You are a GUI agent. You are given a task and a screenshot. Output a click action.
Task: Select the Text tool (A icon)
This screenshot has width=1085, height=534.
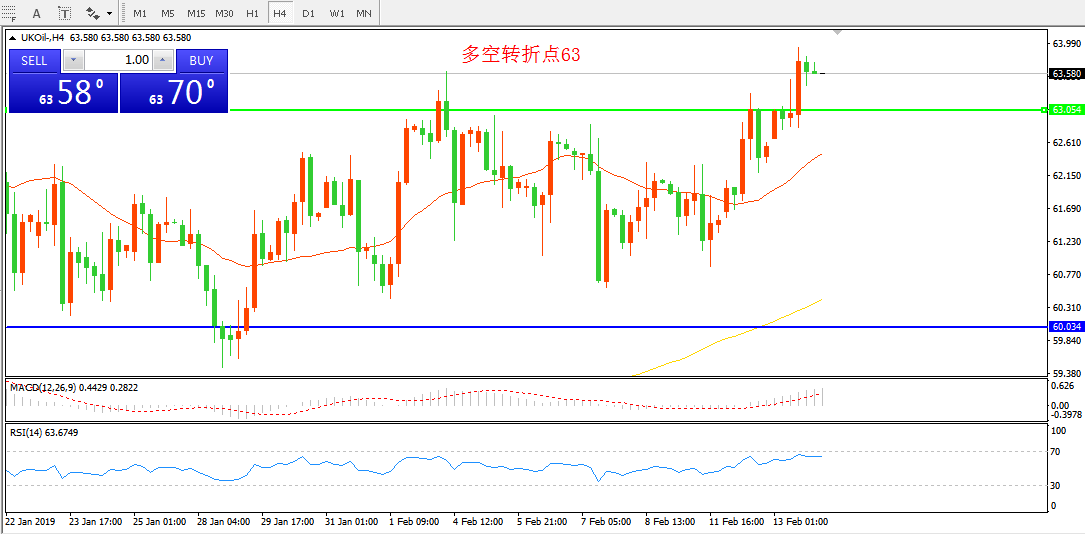37,13
